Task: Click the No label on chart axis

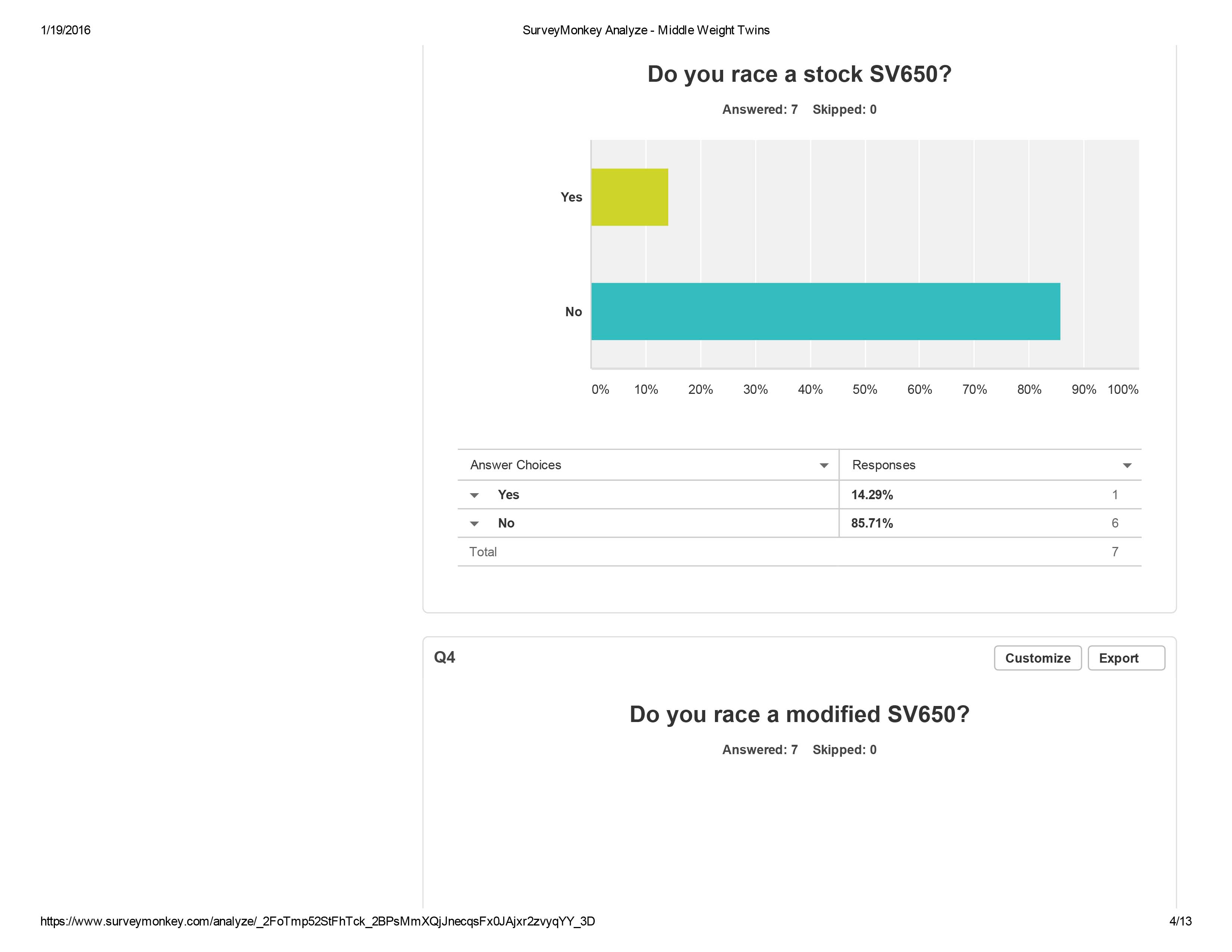Action: [x=573, y=312]
